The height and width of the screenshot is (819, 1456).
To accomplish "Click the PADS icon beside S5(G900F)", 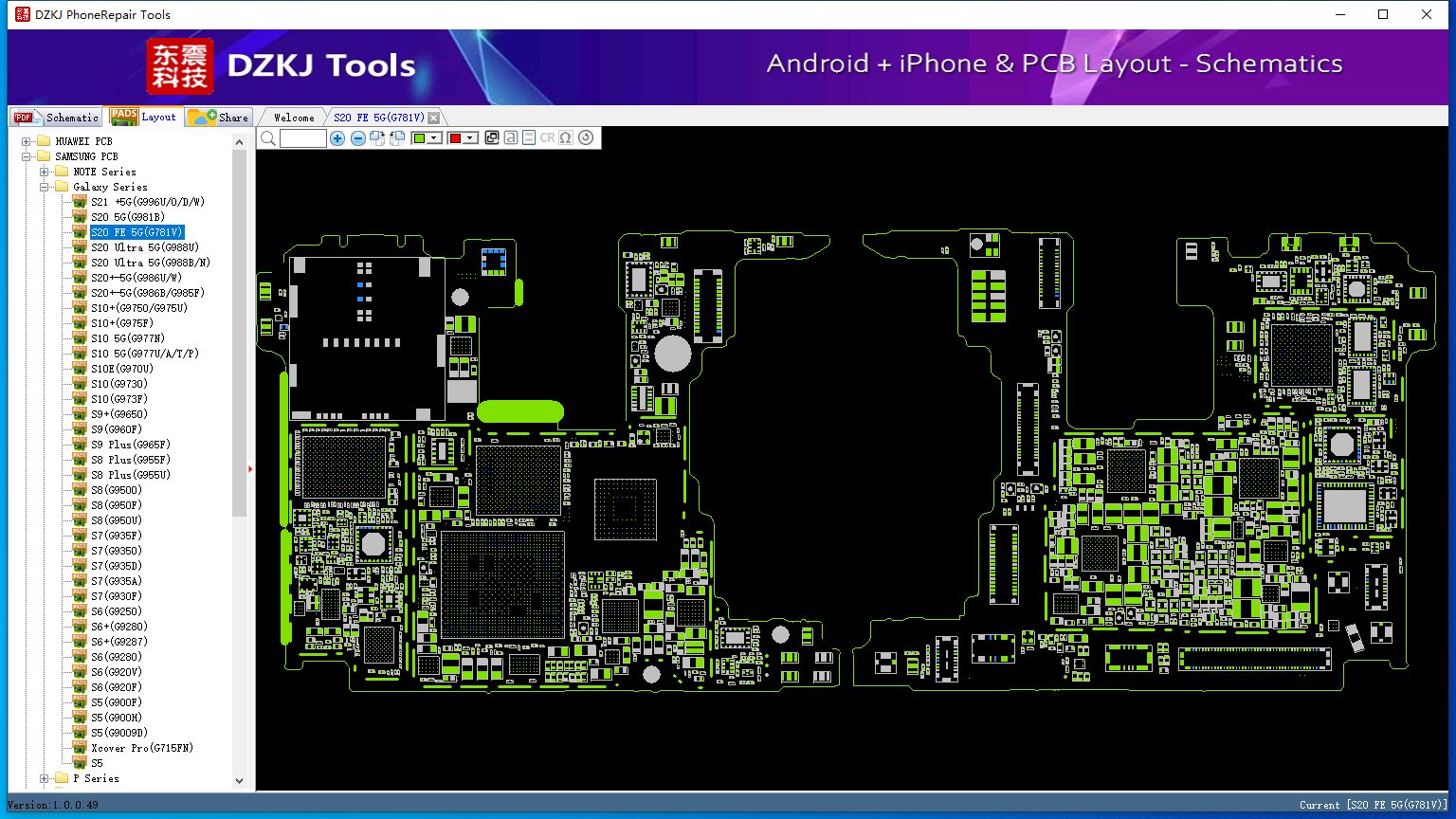I will click(80, 702).
